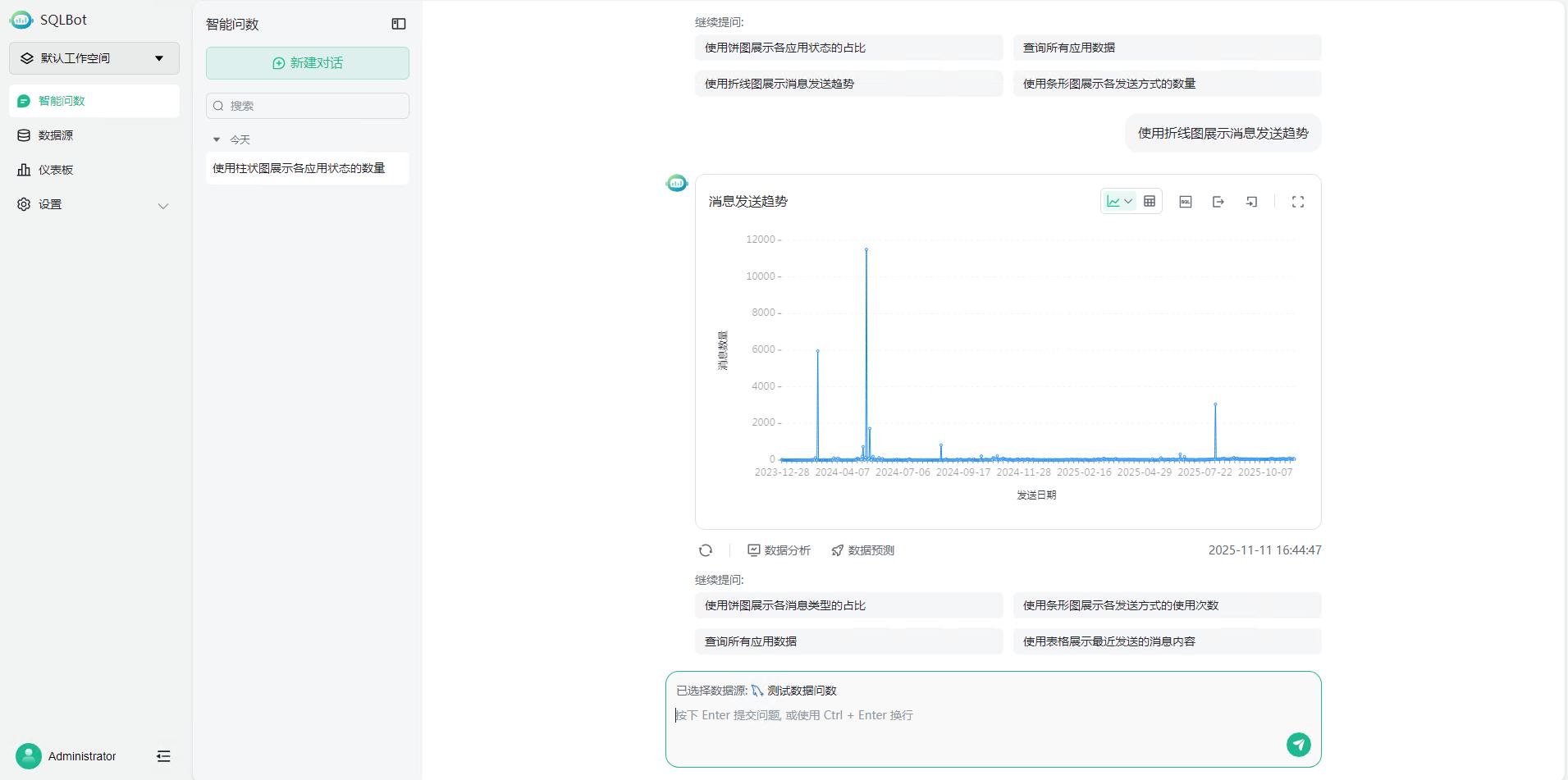The image size is (1568, 780).
Task: Click the highest peak point on the line chart
Action: (x=866, y=249)
